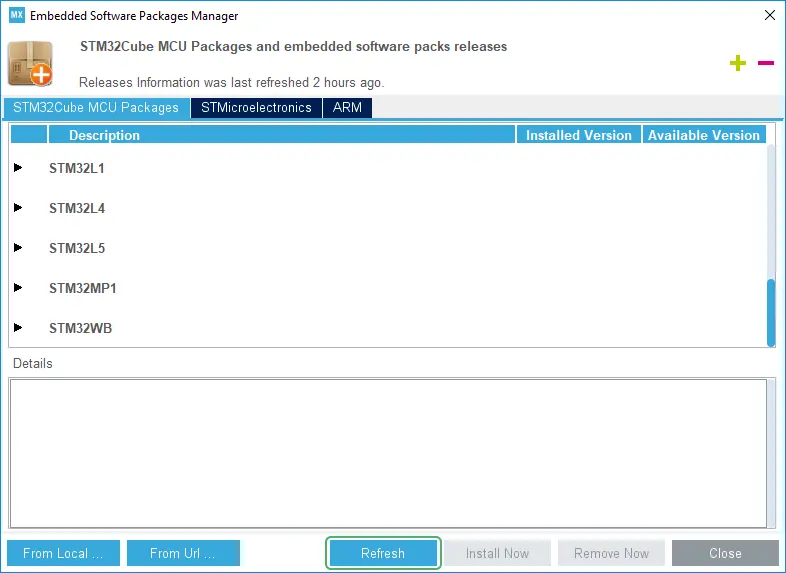Viewport: 786px width, 573px height.
Task: Click the MX application icon in title bar
Action: click(16, 16)
